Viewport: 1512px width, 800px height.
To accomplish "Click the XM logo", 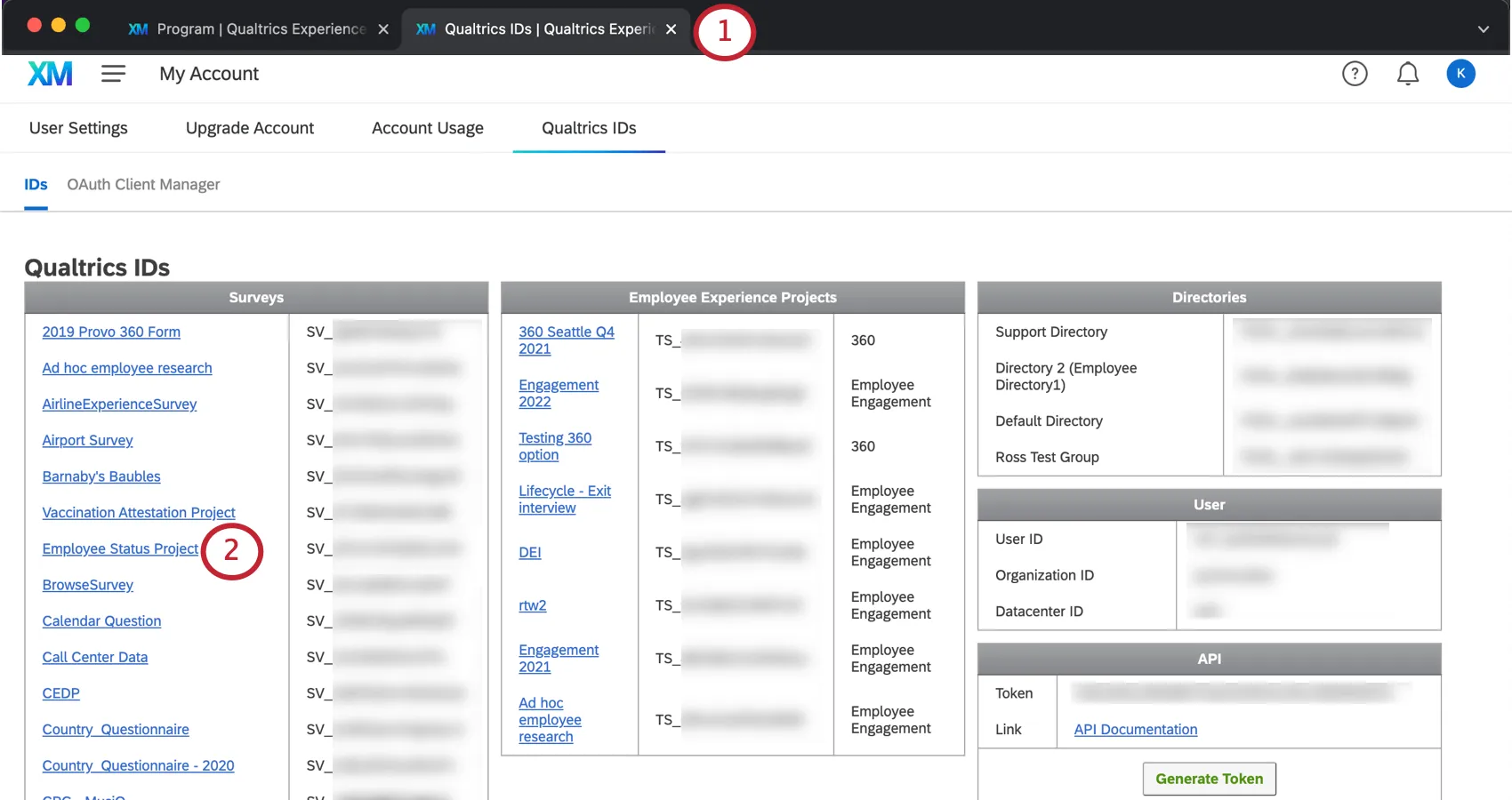I will [50, 73].
